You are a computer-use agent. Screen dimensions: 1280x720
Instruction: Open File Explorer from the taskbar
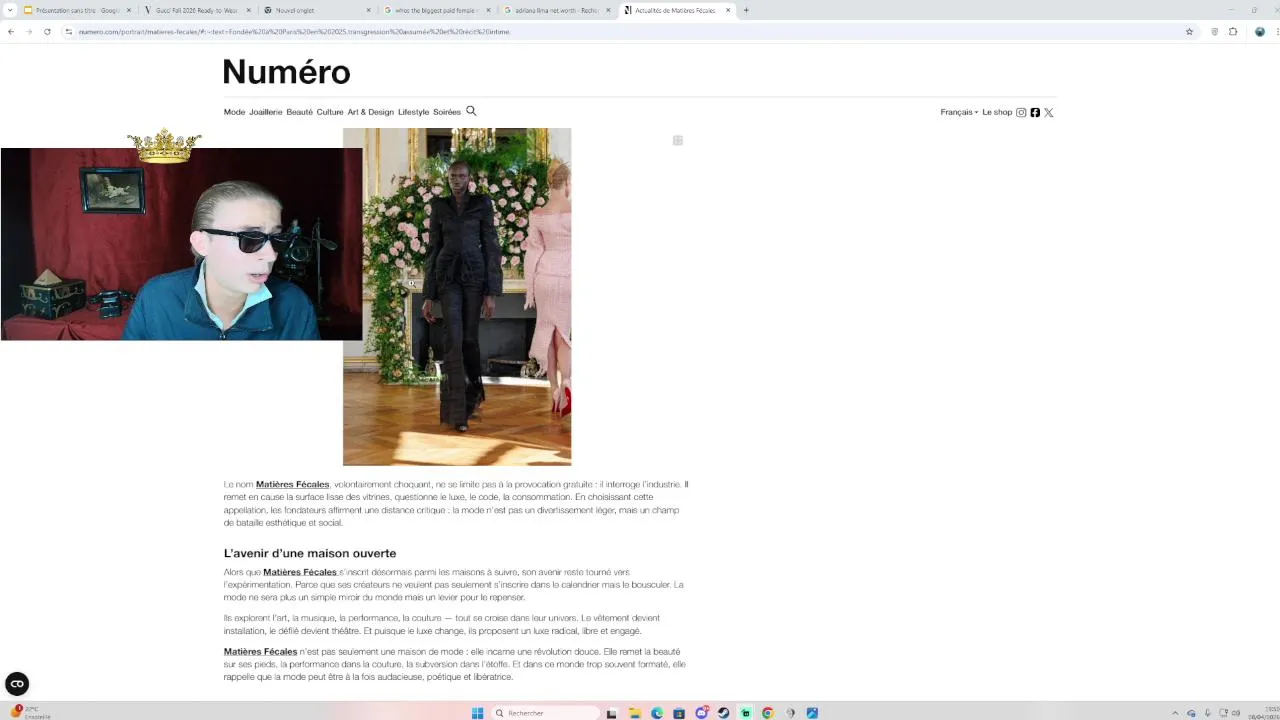point(634,713)
